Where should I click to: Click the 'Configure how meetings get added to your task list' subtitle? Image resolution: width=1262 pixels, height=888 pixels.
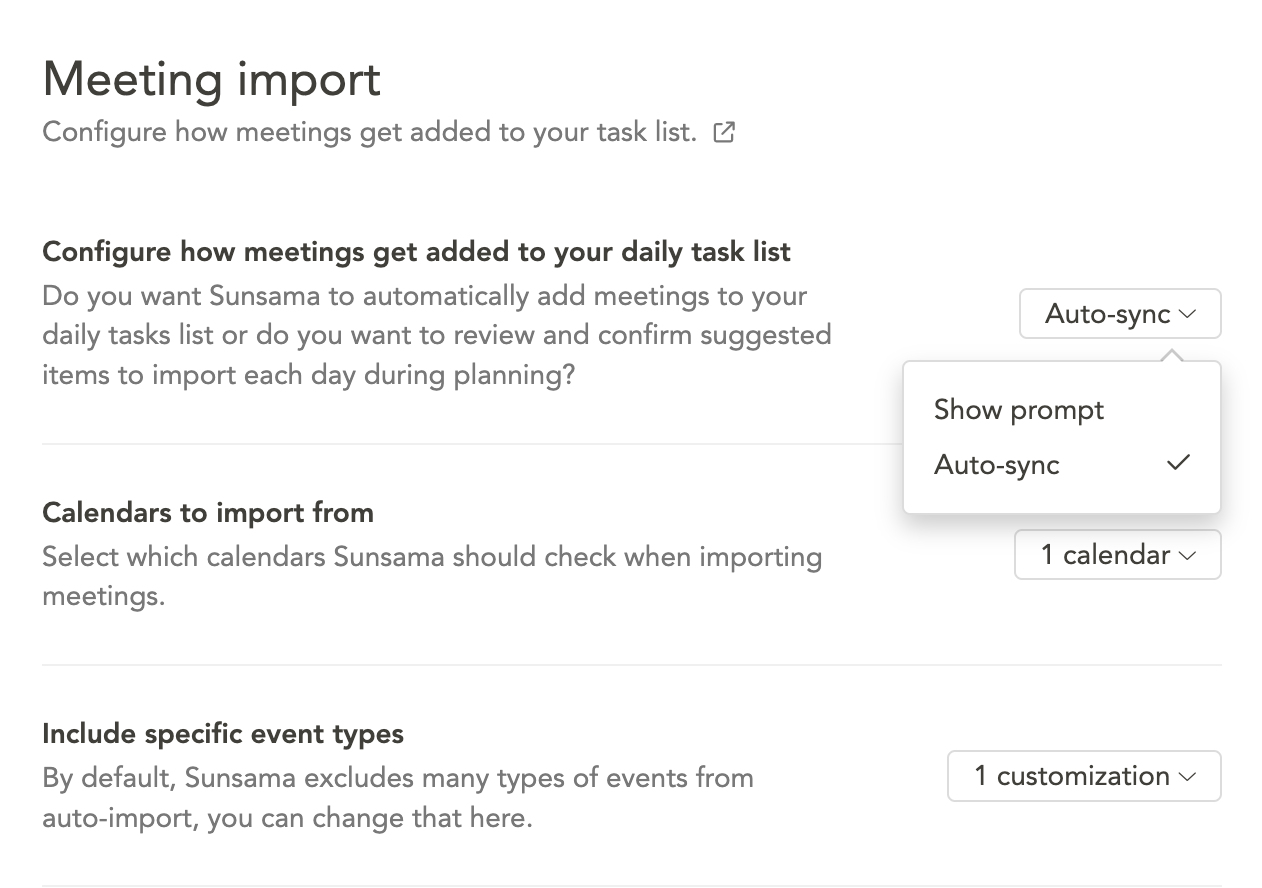coord(369,132)
